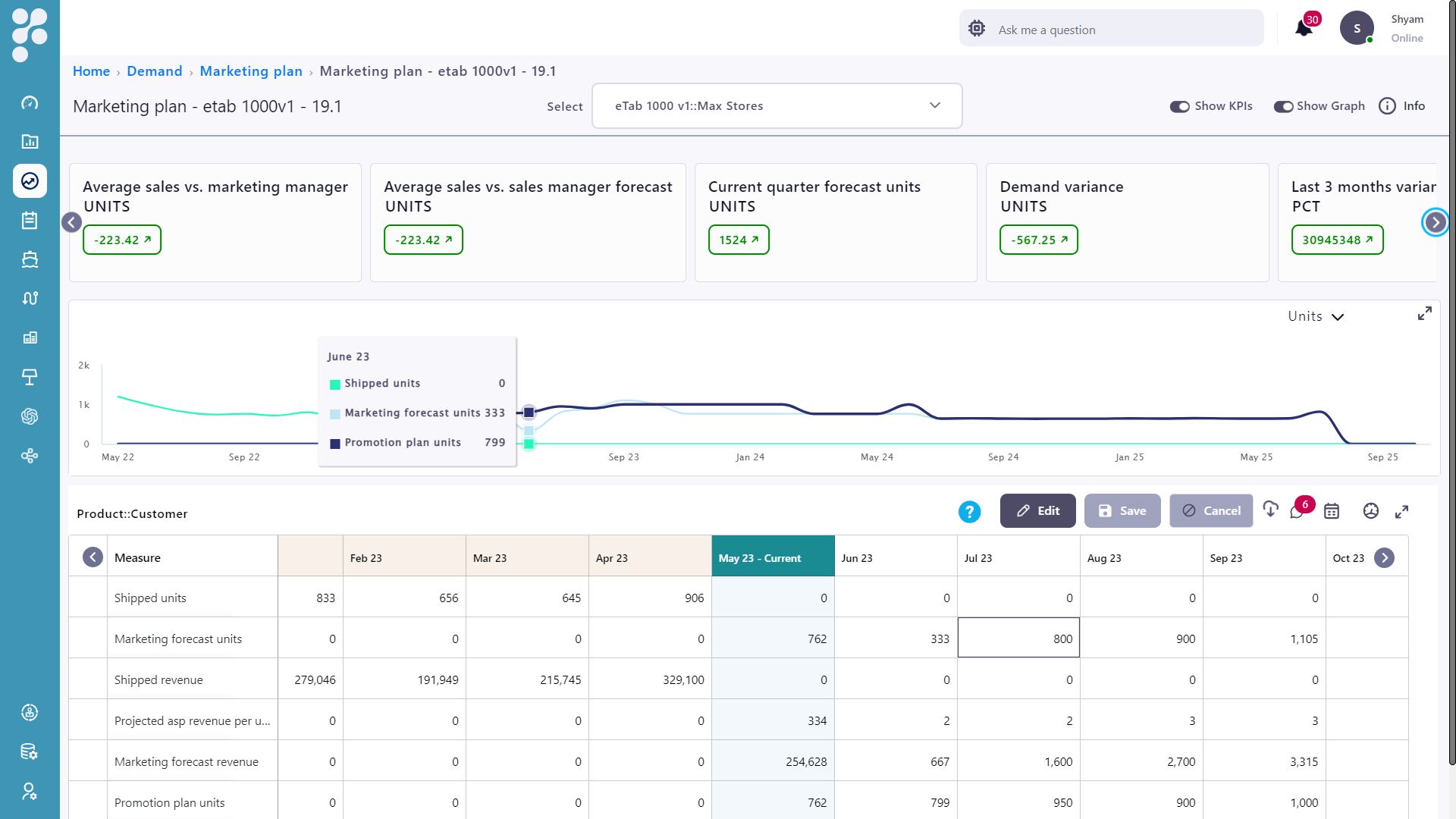Toggle the Show KPIs switch
The height and width of the screenshot is (819, 1456).
[1179, 107]
